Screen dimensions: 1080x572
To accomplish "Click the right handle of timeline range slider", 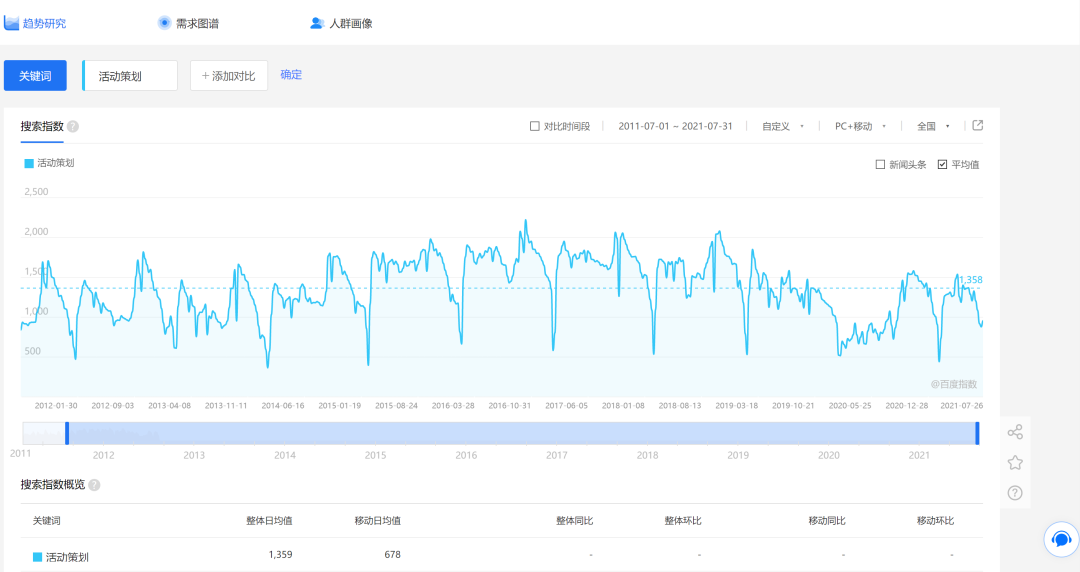I will (977, 433).
